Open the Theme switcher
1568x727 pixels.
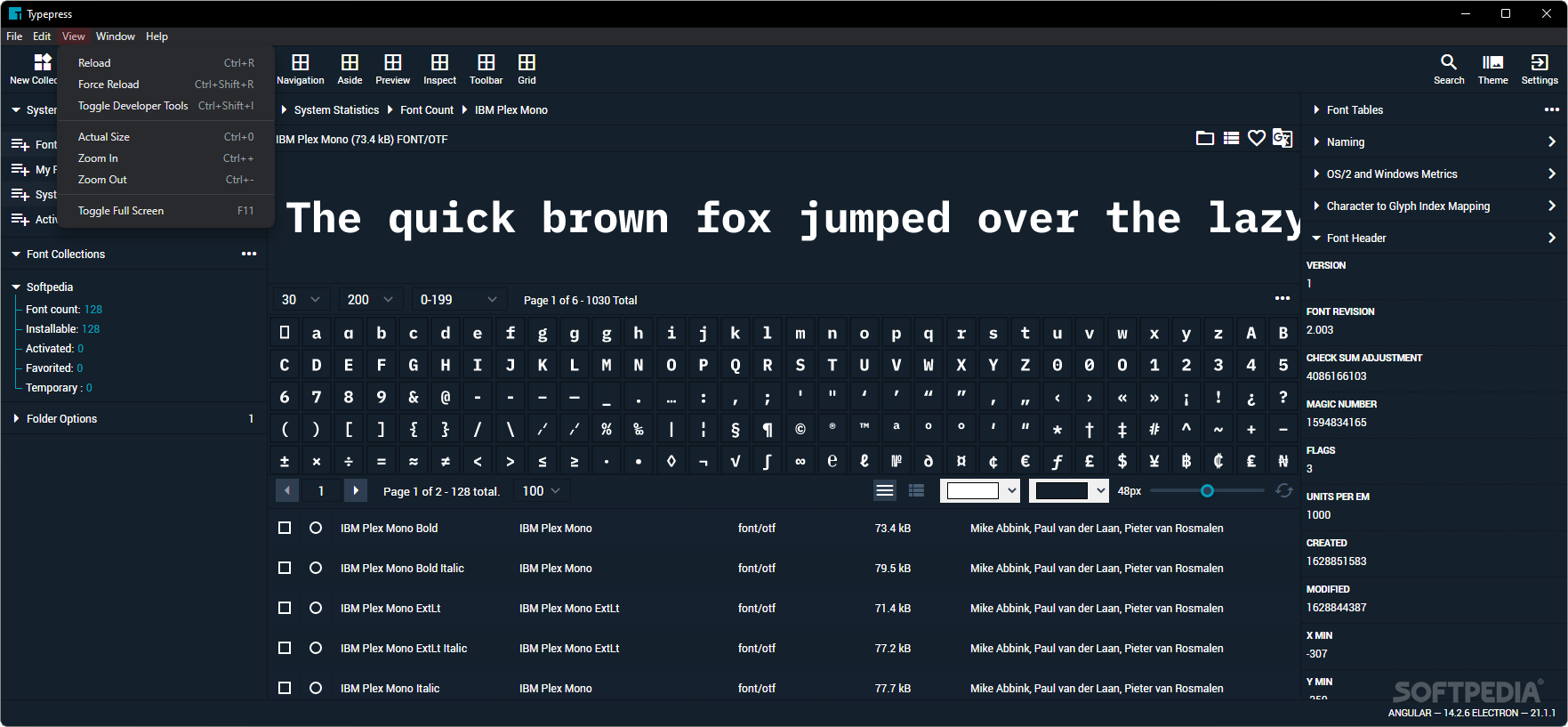[1492, 62]
